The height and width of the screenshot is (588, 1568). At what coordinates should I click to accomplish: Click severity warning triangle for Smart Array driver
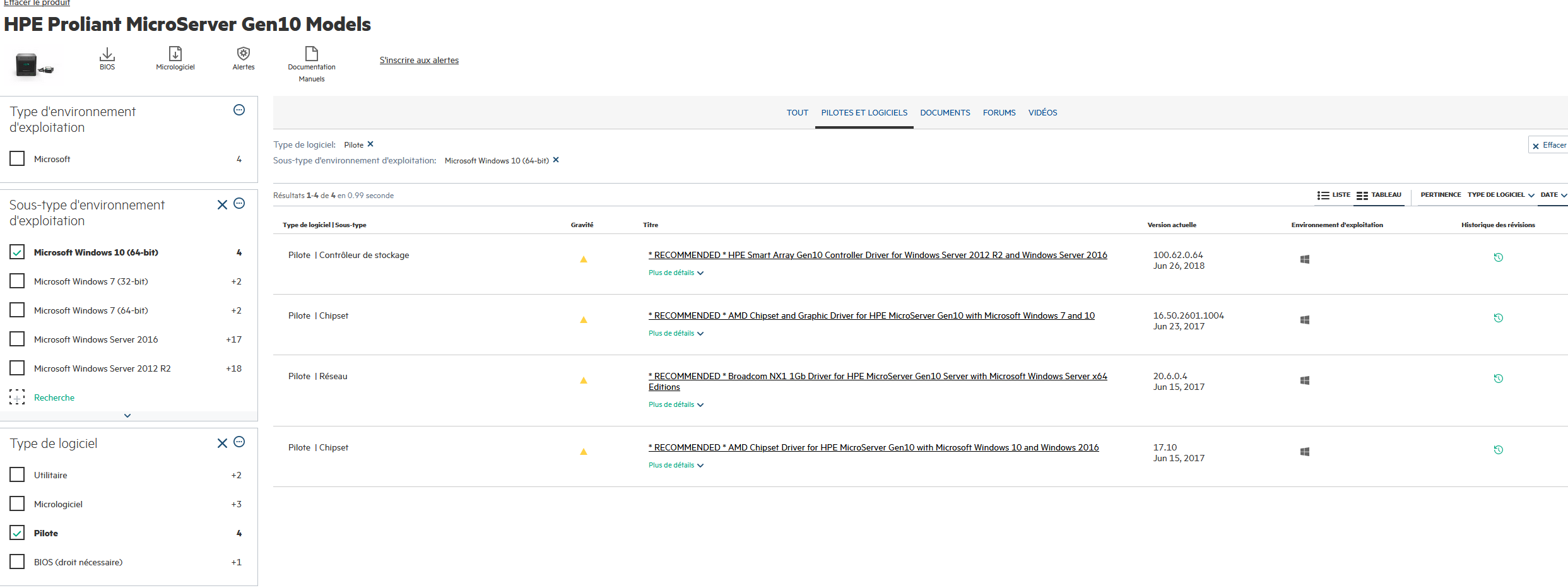coord(584,259)
